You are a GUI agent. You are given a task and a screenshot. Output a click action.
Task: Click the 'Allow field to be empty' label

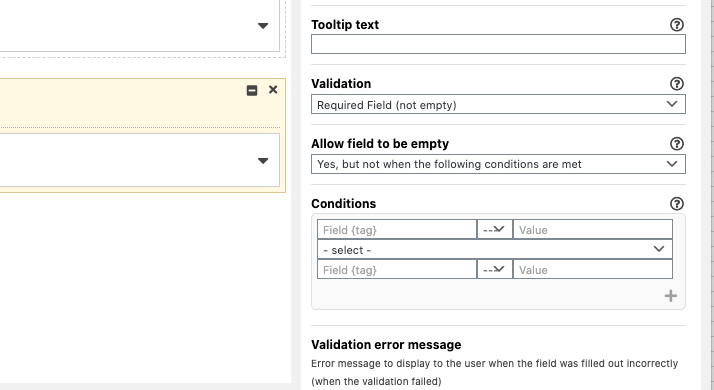(380, 144)
